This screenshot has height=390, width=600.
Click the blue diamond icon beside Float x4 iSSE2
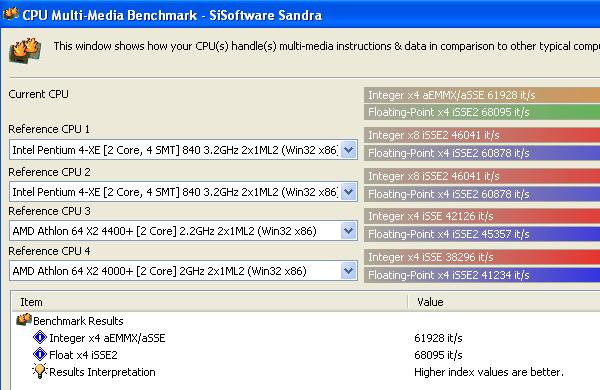40,354
